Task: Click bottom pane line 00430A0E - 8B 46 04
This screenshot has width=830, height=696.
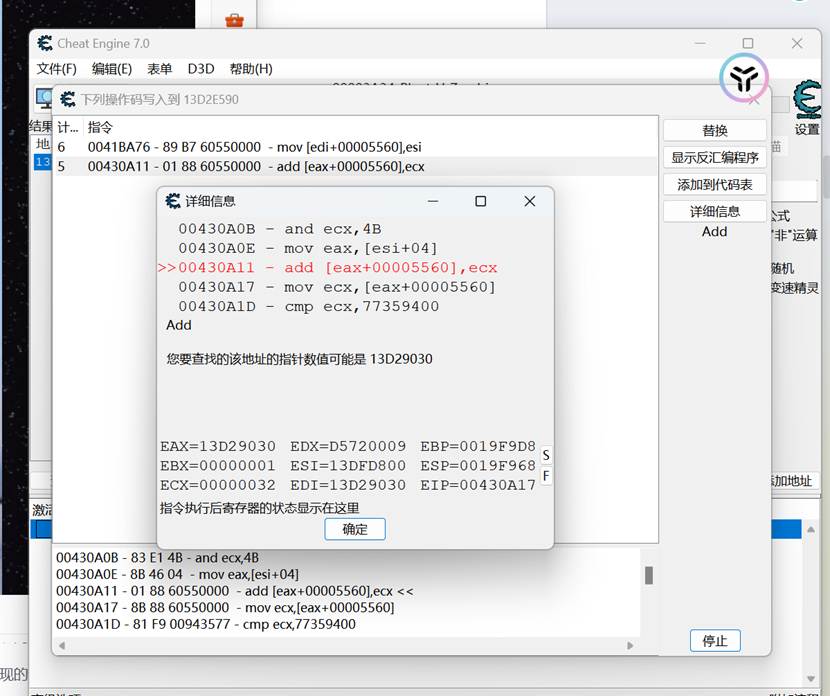Action: pos(177,574)
